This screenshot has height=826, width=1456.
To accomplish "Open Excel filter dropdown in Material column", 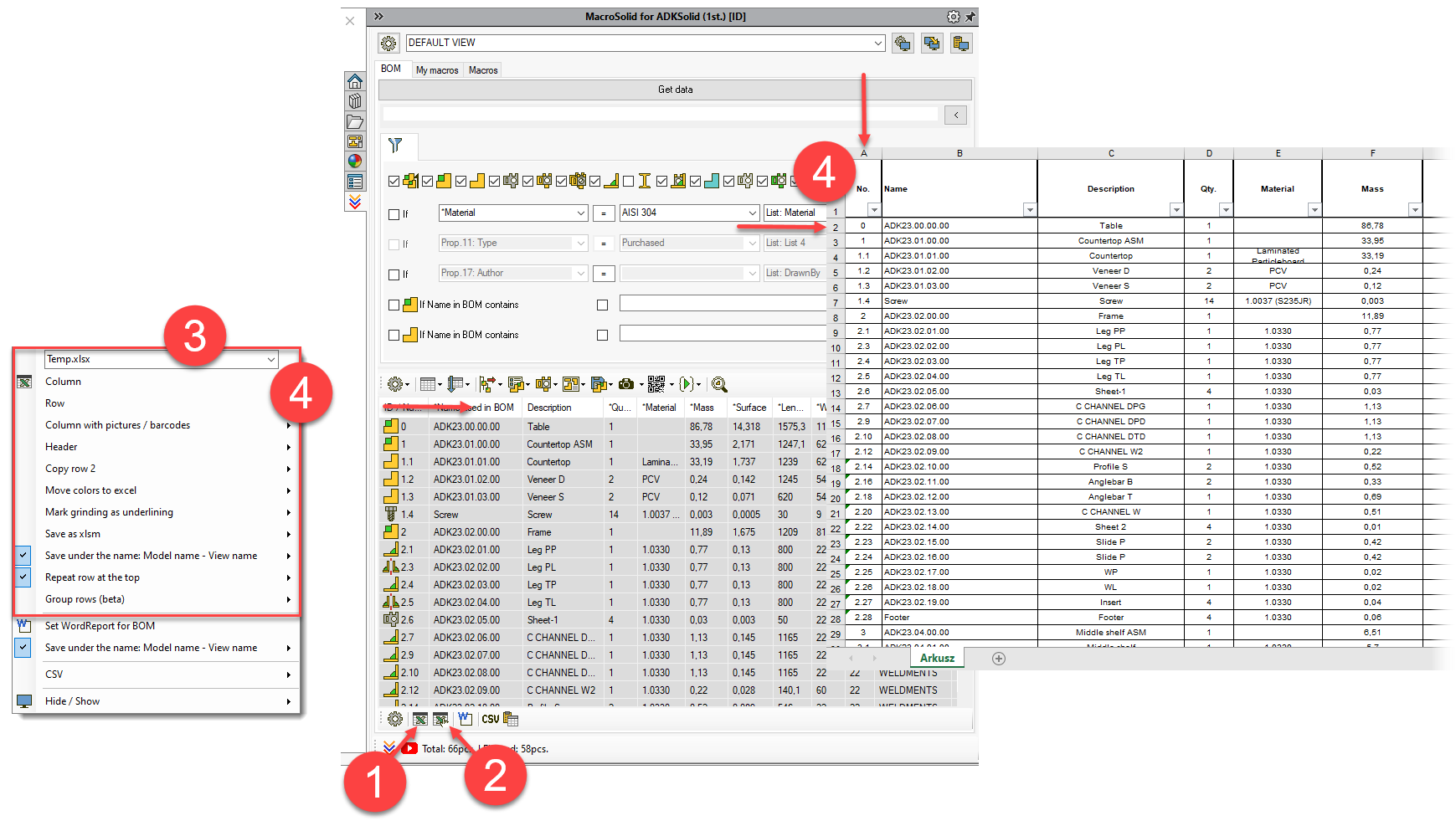I will point(1315,210).
